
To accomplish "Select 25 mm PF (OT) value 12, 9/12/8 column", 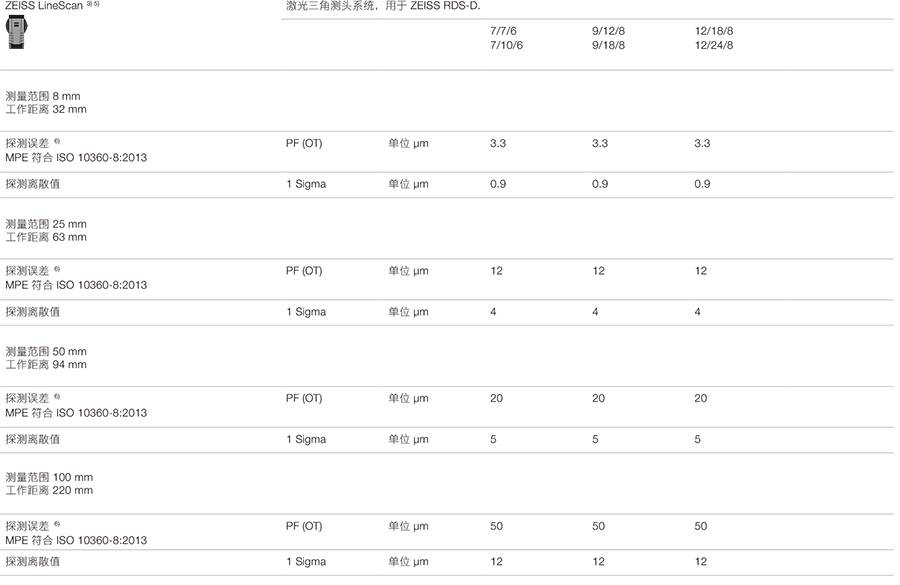I will coord(599,271).
